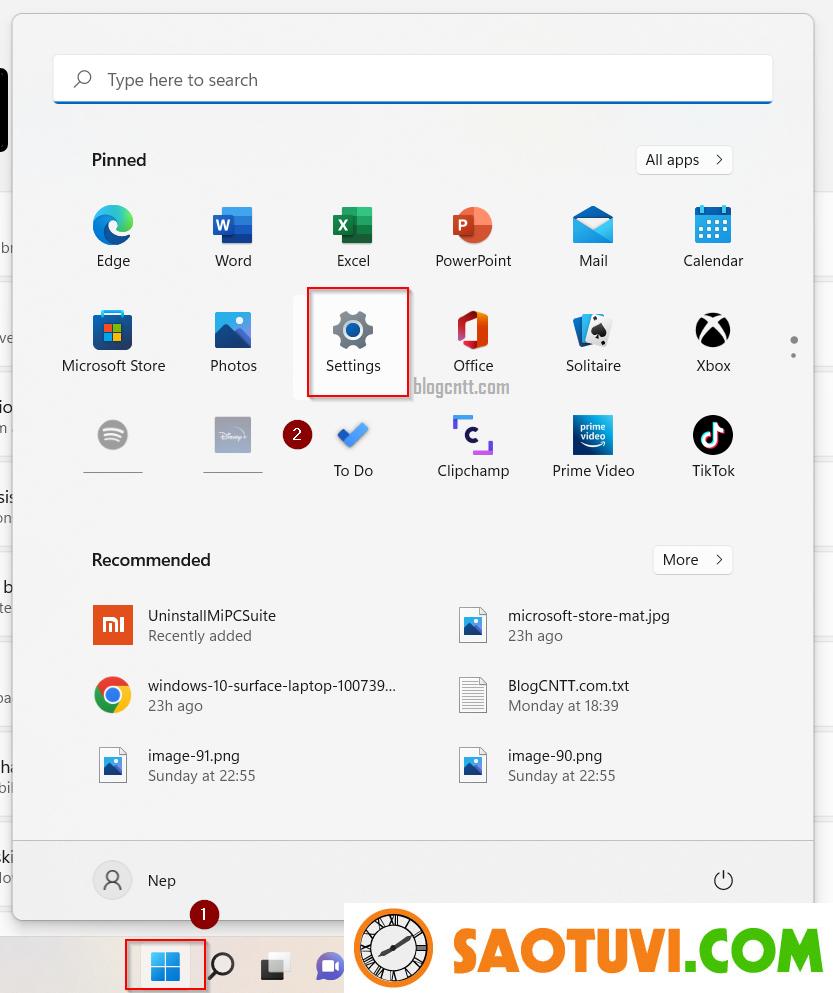The width and height of the screenshot is (833, 993).
Task: Click the Type here to search box
Action: pyautogui.click(x=412, y=80)
